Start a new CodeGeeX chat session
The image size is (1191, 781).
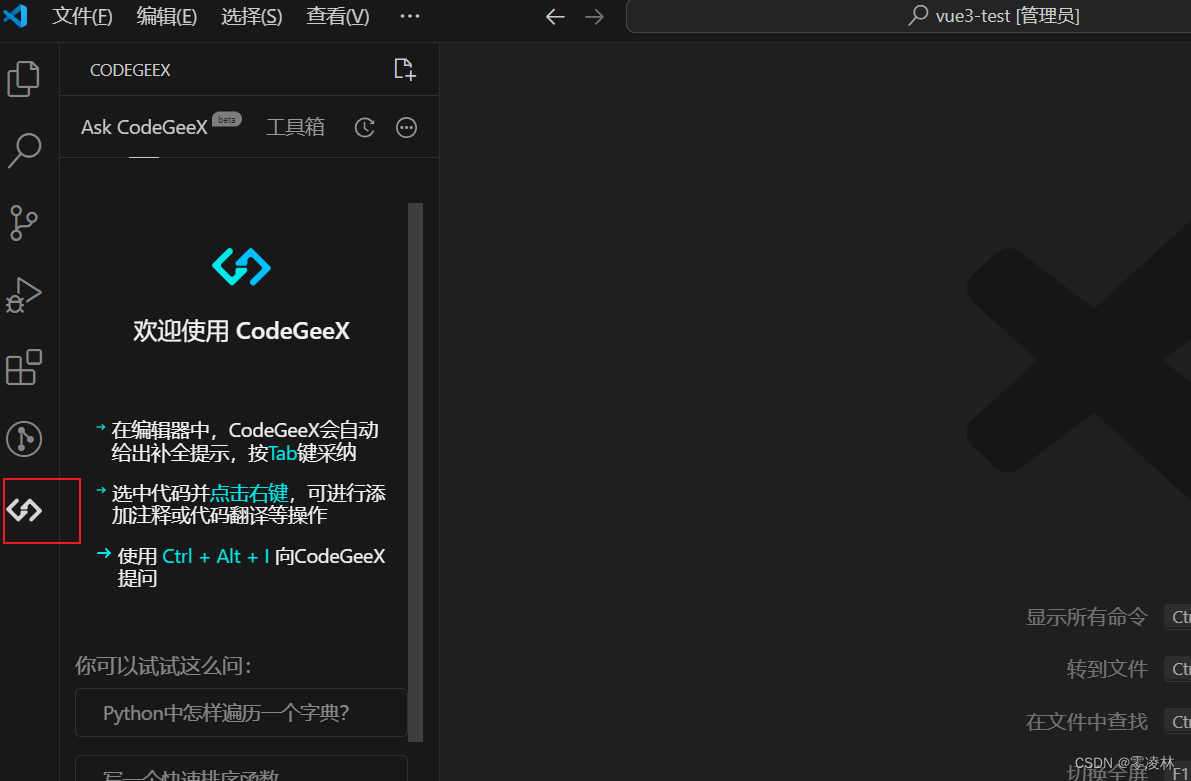(x=405, y=69)
